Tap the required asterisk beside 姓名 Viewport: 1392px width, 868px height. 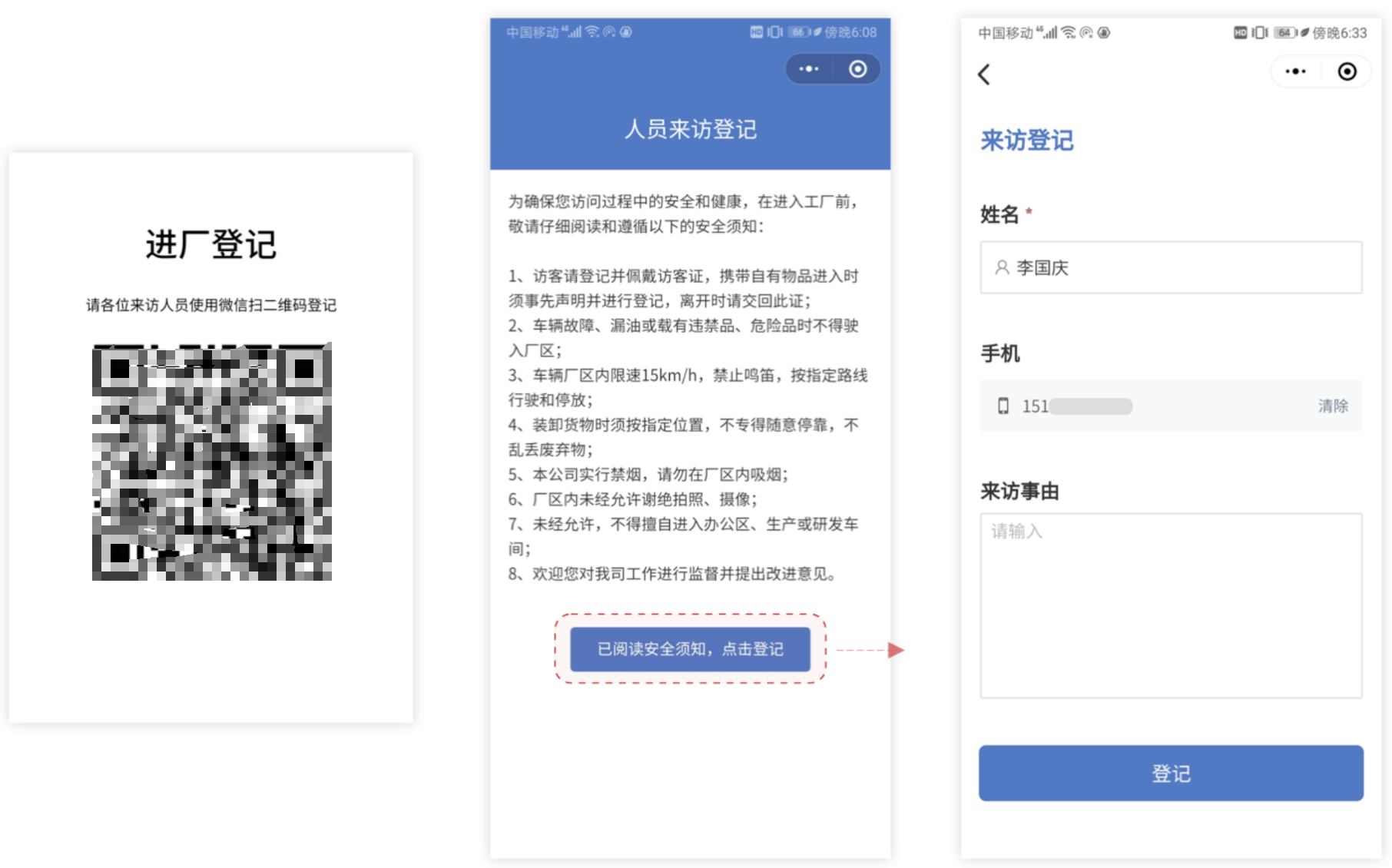(1027, 209)
